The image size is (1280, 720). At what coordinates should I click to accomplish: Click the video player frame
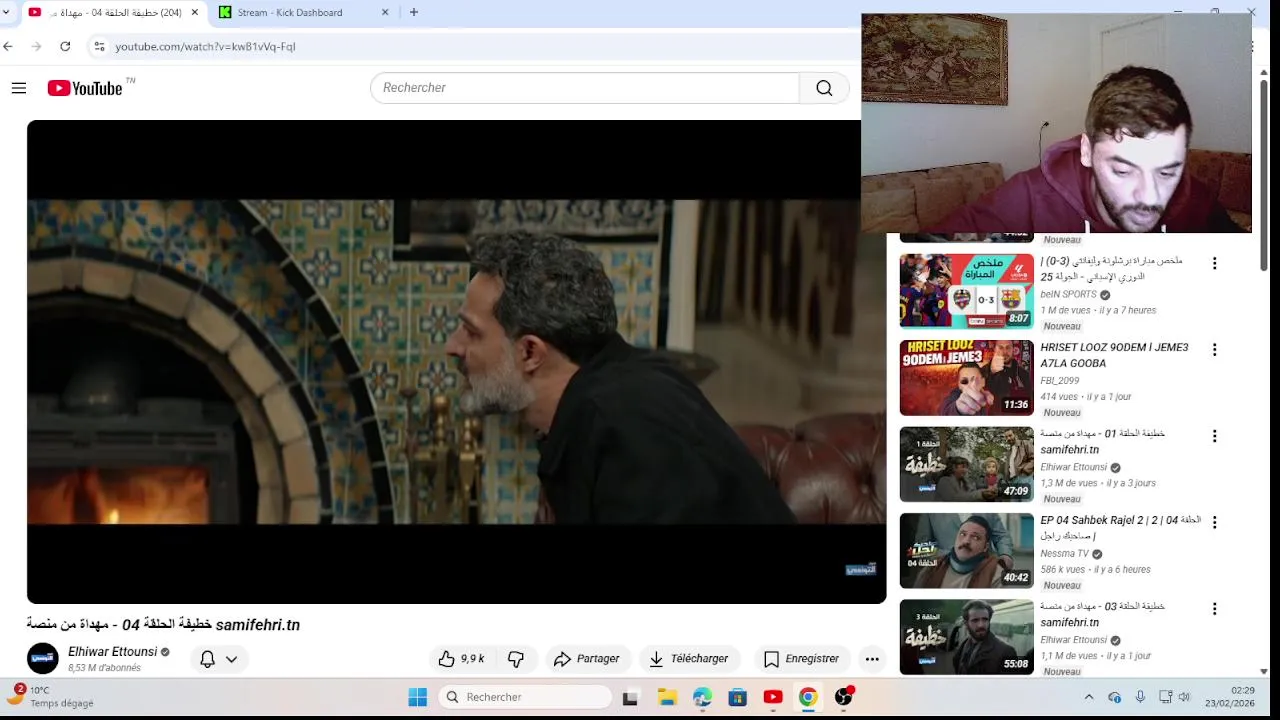456,362
